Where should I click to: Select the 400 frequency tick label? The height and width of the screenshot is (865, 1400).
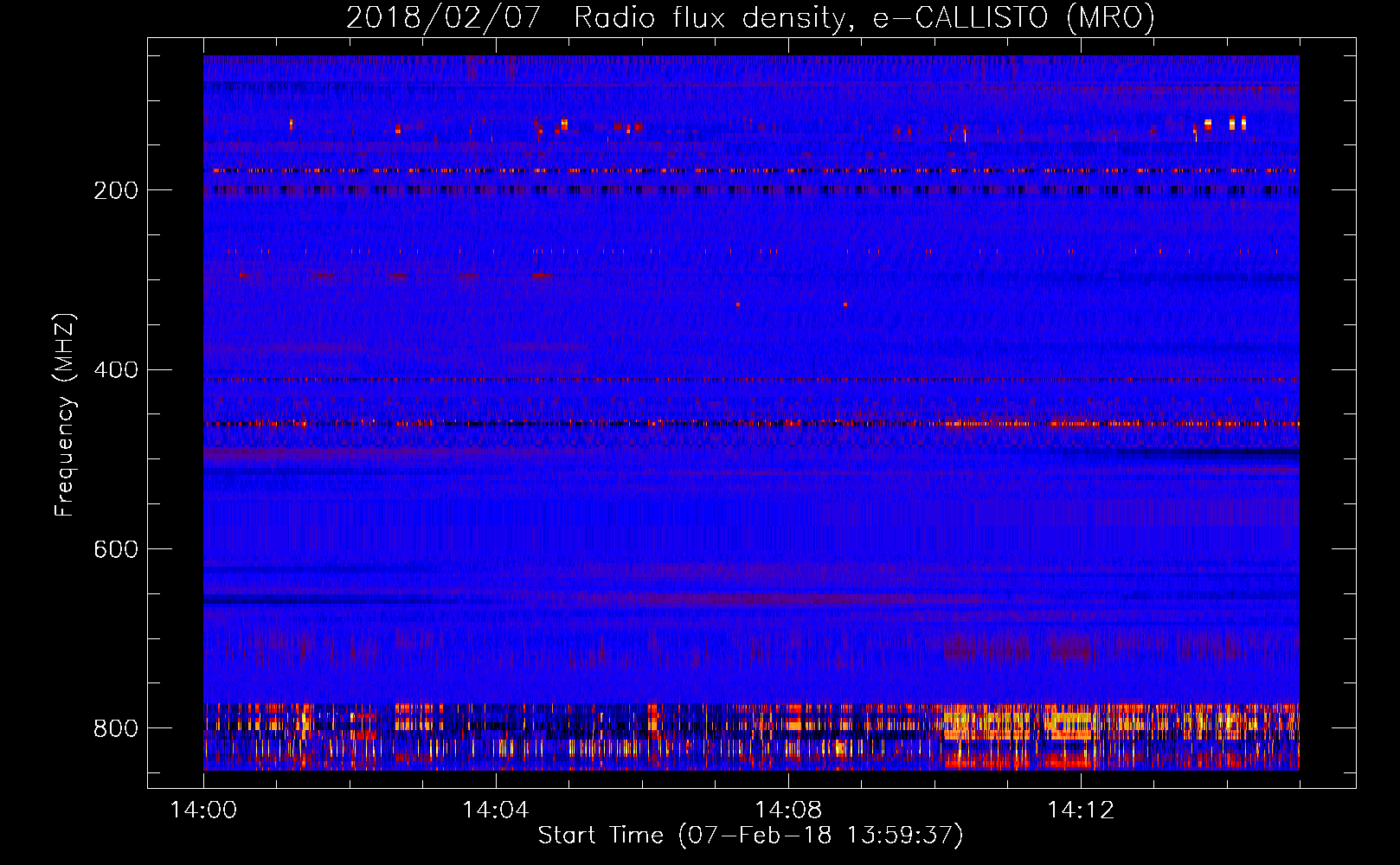(x=116, y=370)
